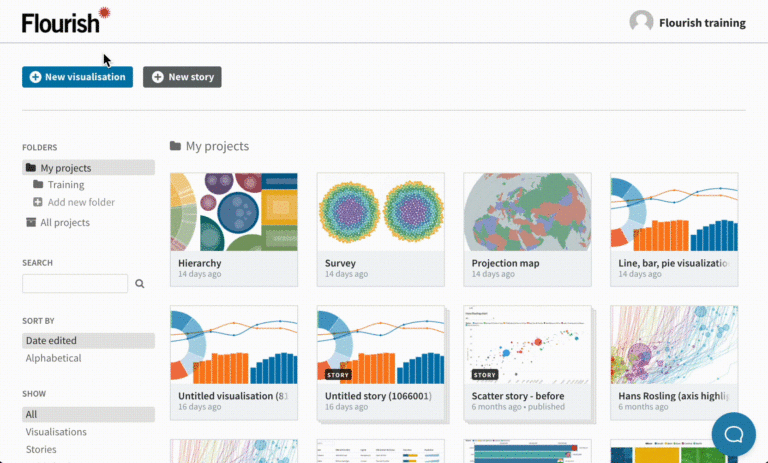Create a New story

coord(182,77)
